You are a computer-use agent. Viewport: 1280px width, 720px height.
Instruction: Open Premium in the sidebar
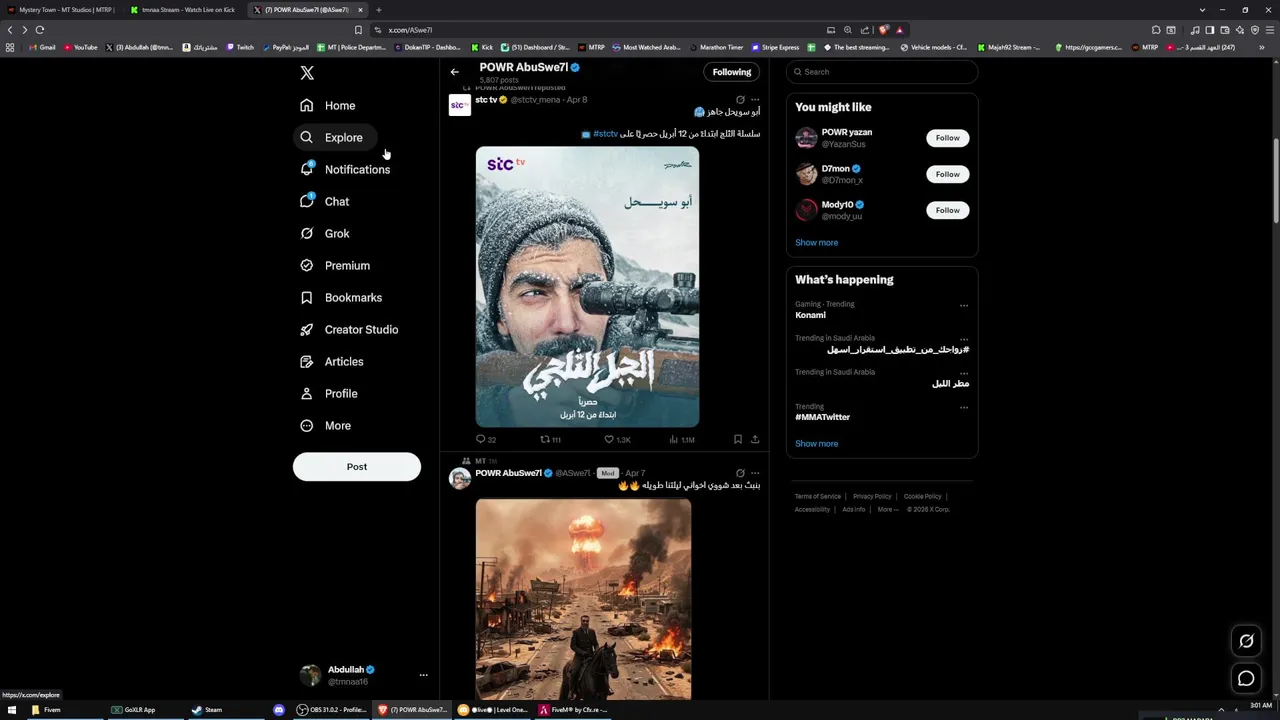334,265
